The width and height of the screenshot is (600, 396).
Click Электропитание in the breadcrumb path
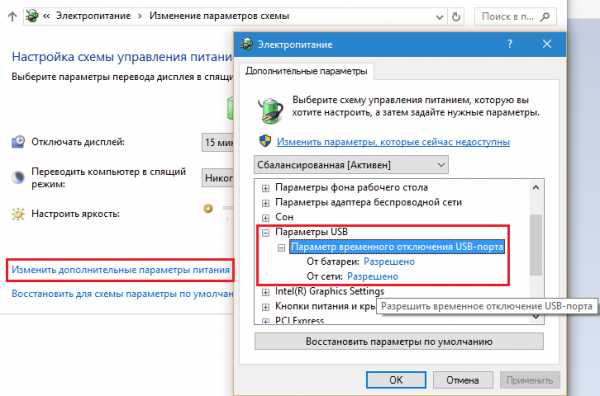(93, 16)
